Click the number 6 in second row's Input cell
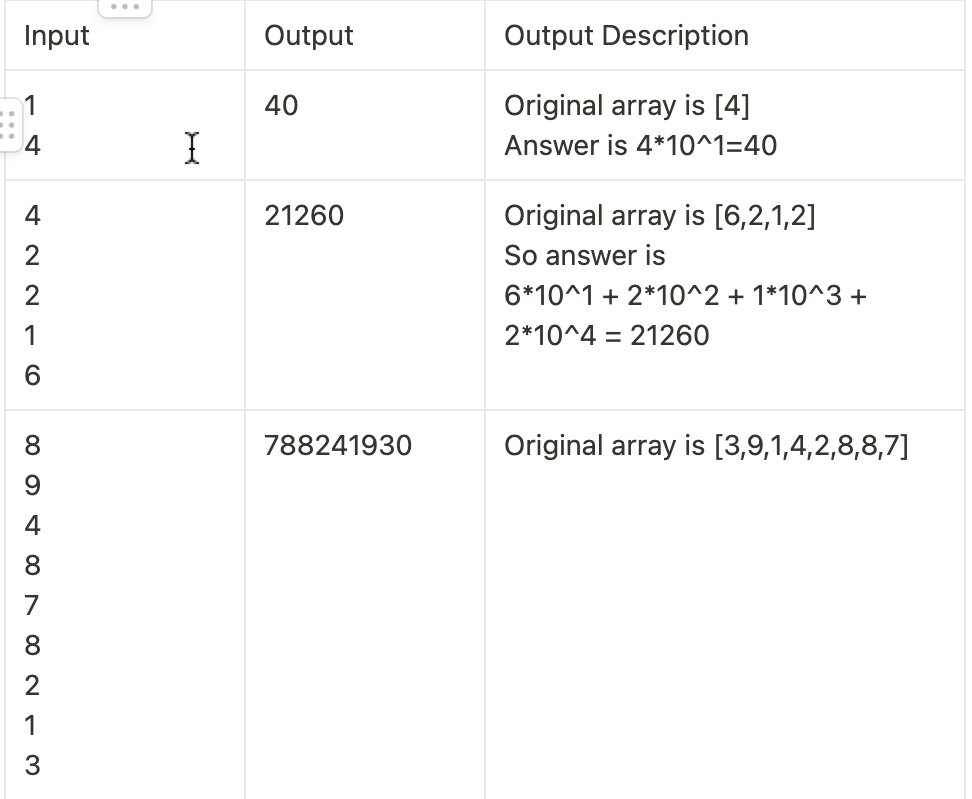972x799 pixels. pos(33,376)
